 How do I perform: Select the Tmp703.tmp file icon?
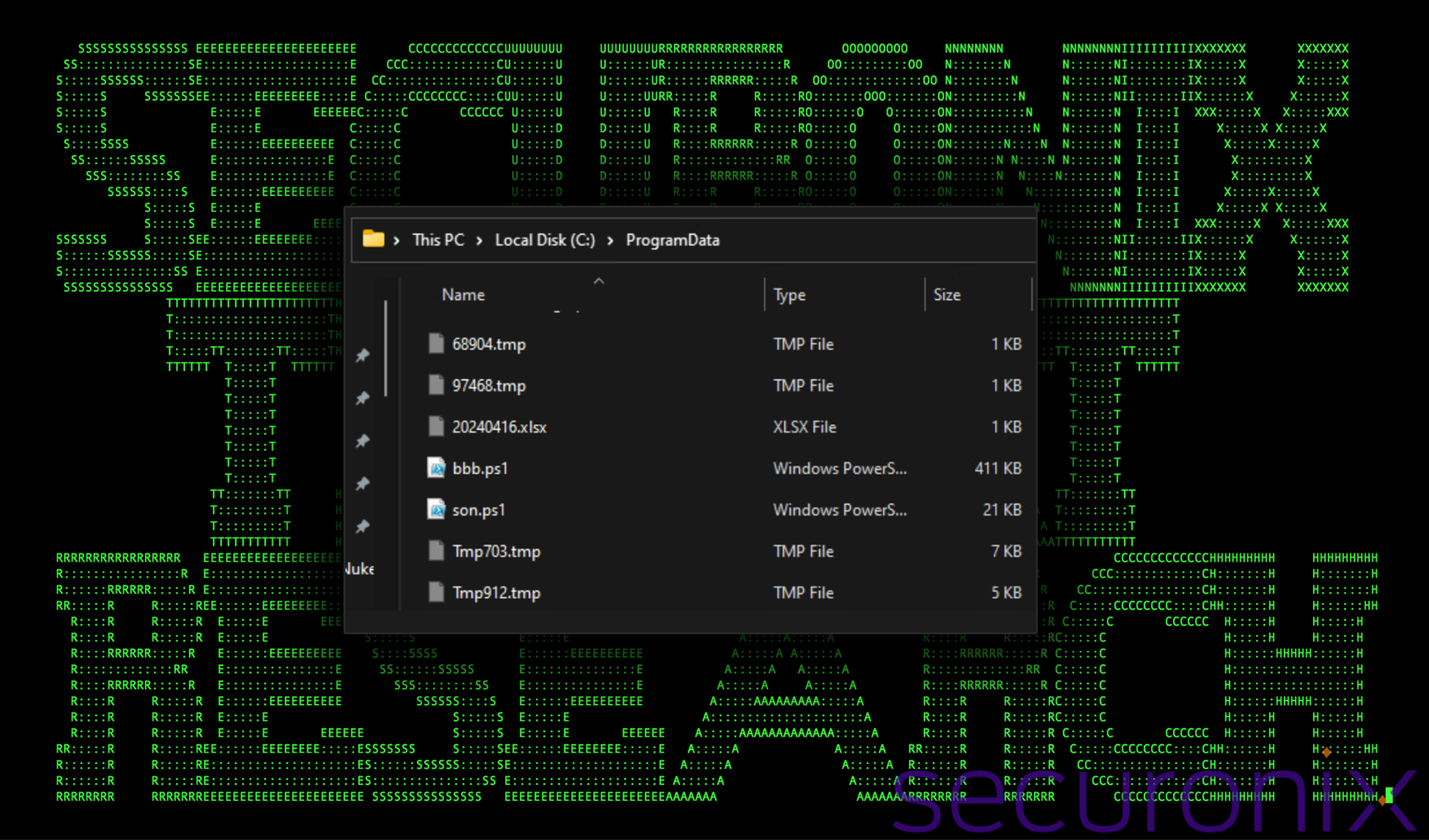[436, 551]
